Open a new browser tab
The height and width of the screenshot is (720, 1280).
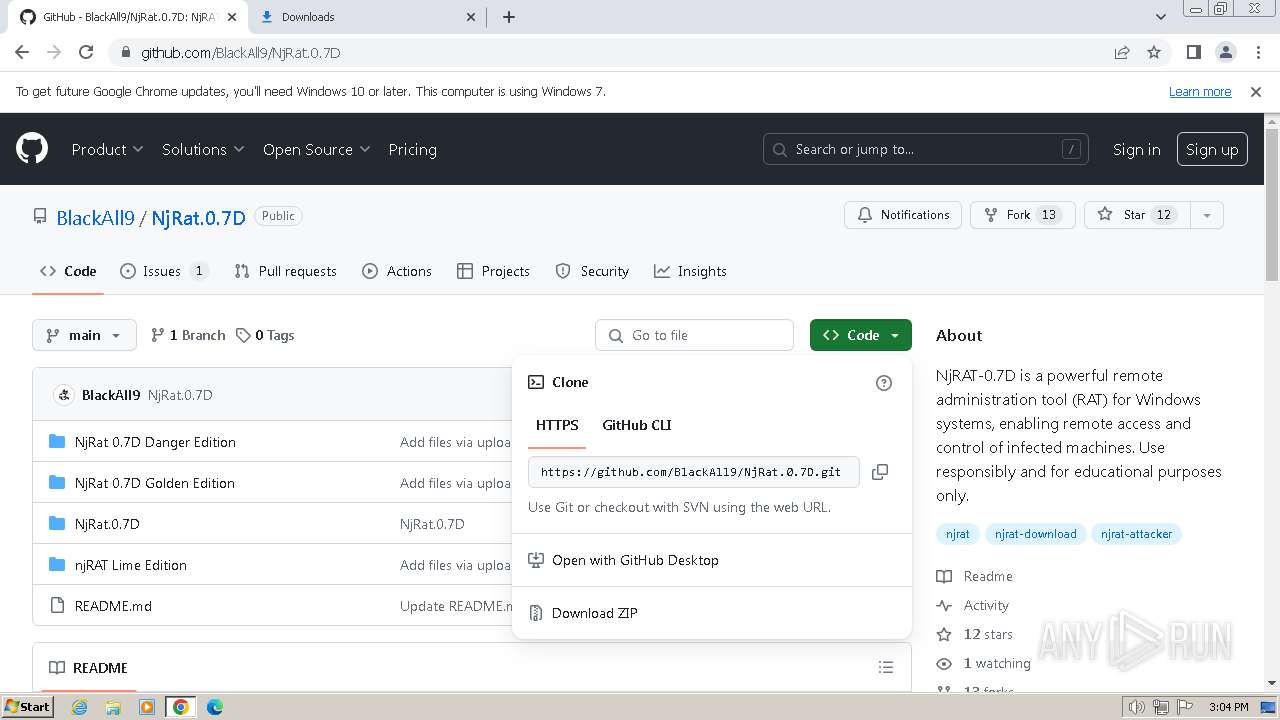point(508,17)
